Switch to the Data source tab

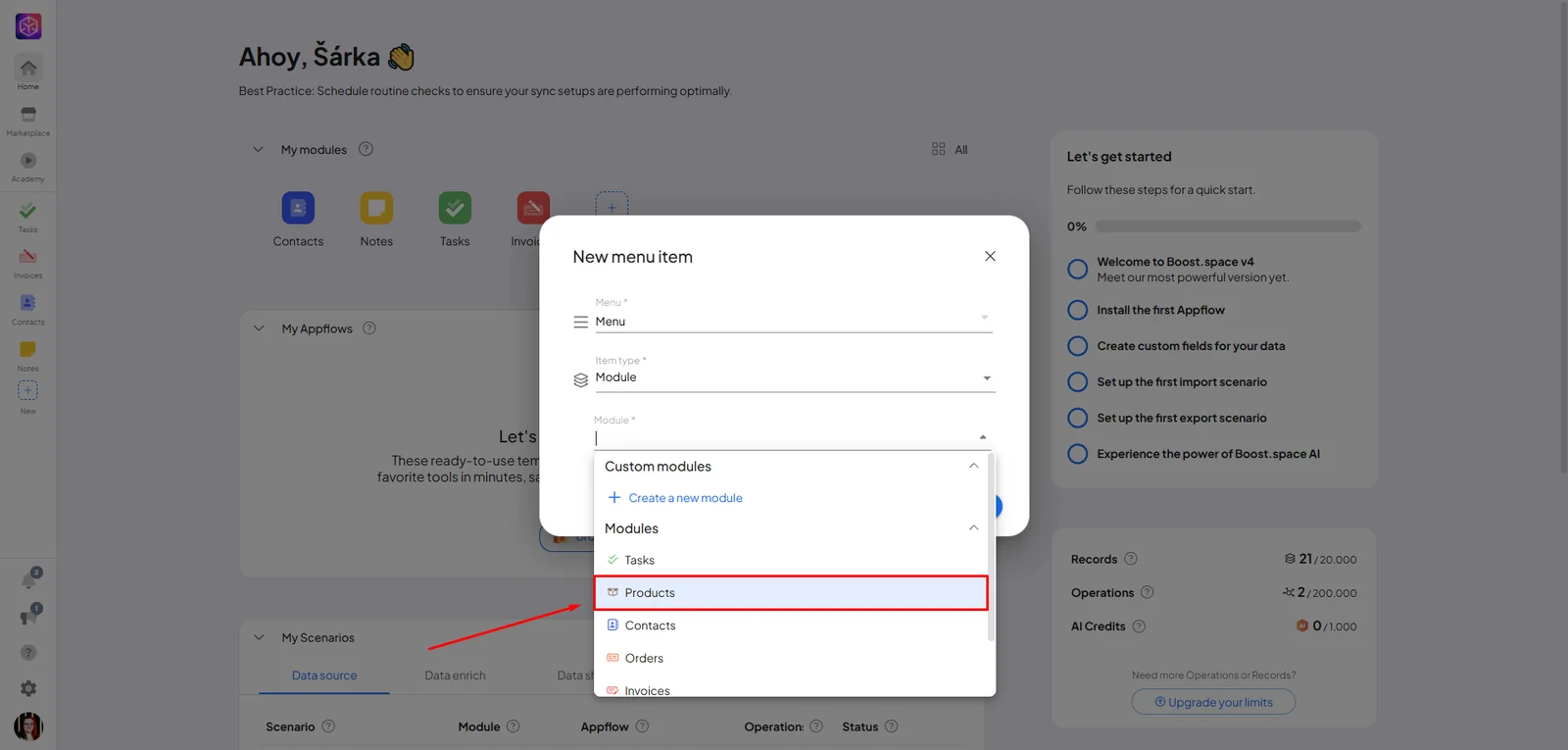click(x=324, y=675)
